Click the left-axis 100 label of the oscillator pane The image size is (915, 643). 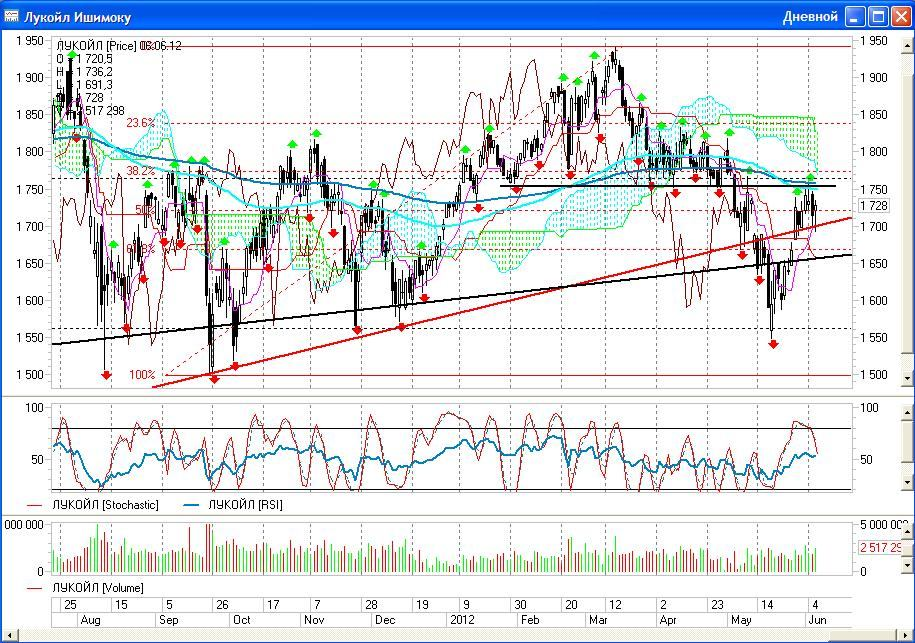click(x=34, y=407)
